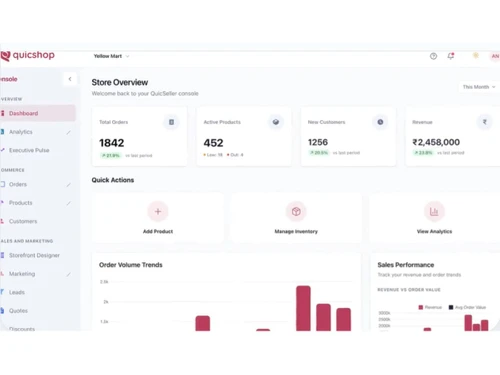
Task: Open the notifications bell
Action: [x=451, y=56]
